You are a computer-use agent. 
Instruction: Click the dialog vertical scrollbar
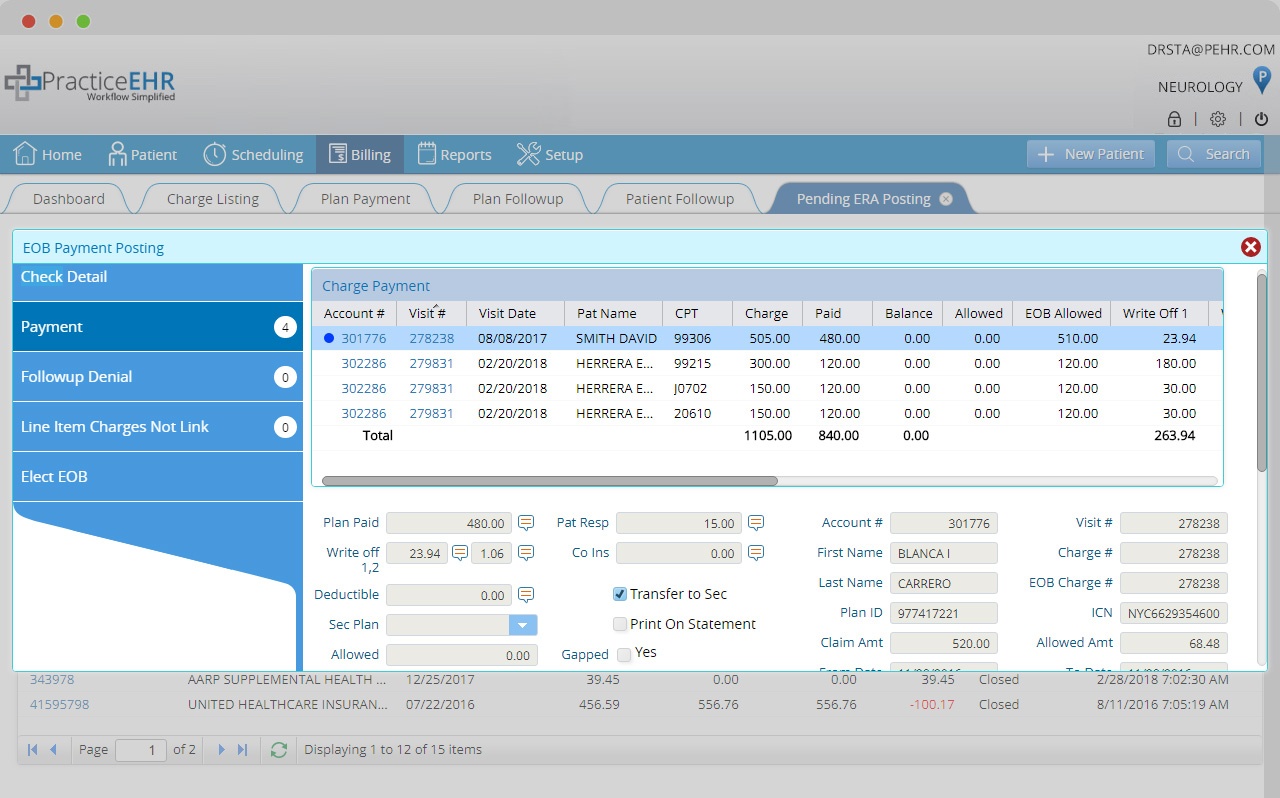click(1262, 372)
